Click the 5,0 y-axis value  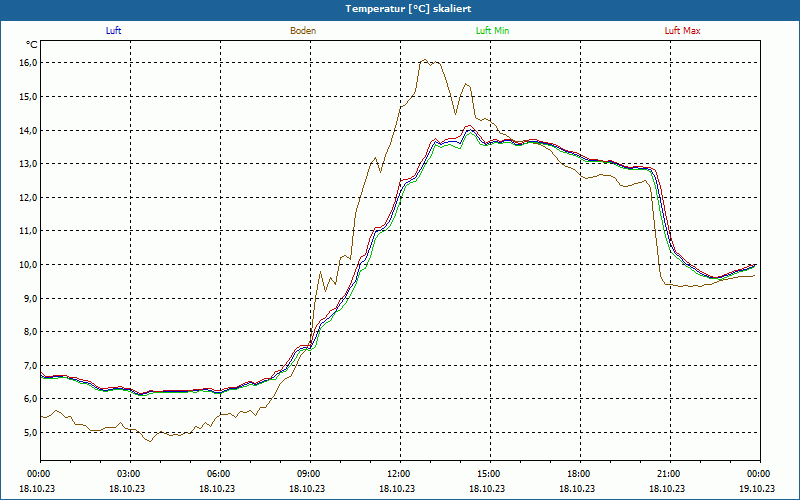coord(30,433)
